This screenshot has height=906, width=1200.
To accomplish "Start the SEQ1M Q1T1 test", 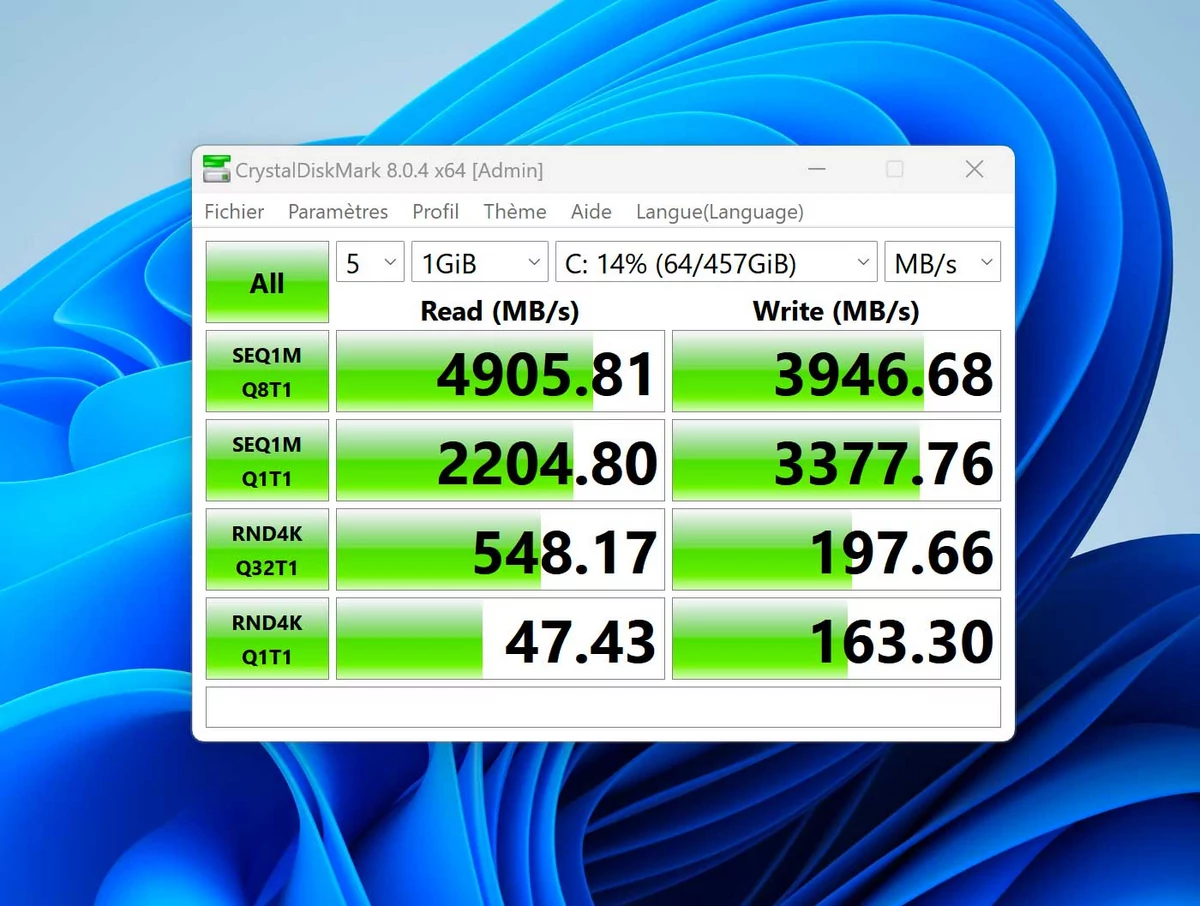I will [267, 460].
